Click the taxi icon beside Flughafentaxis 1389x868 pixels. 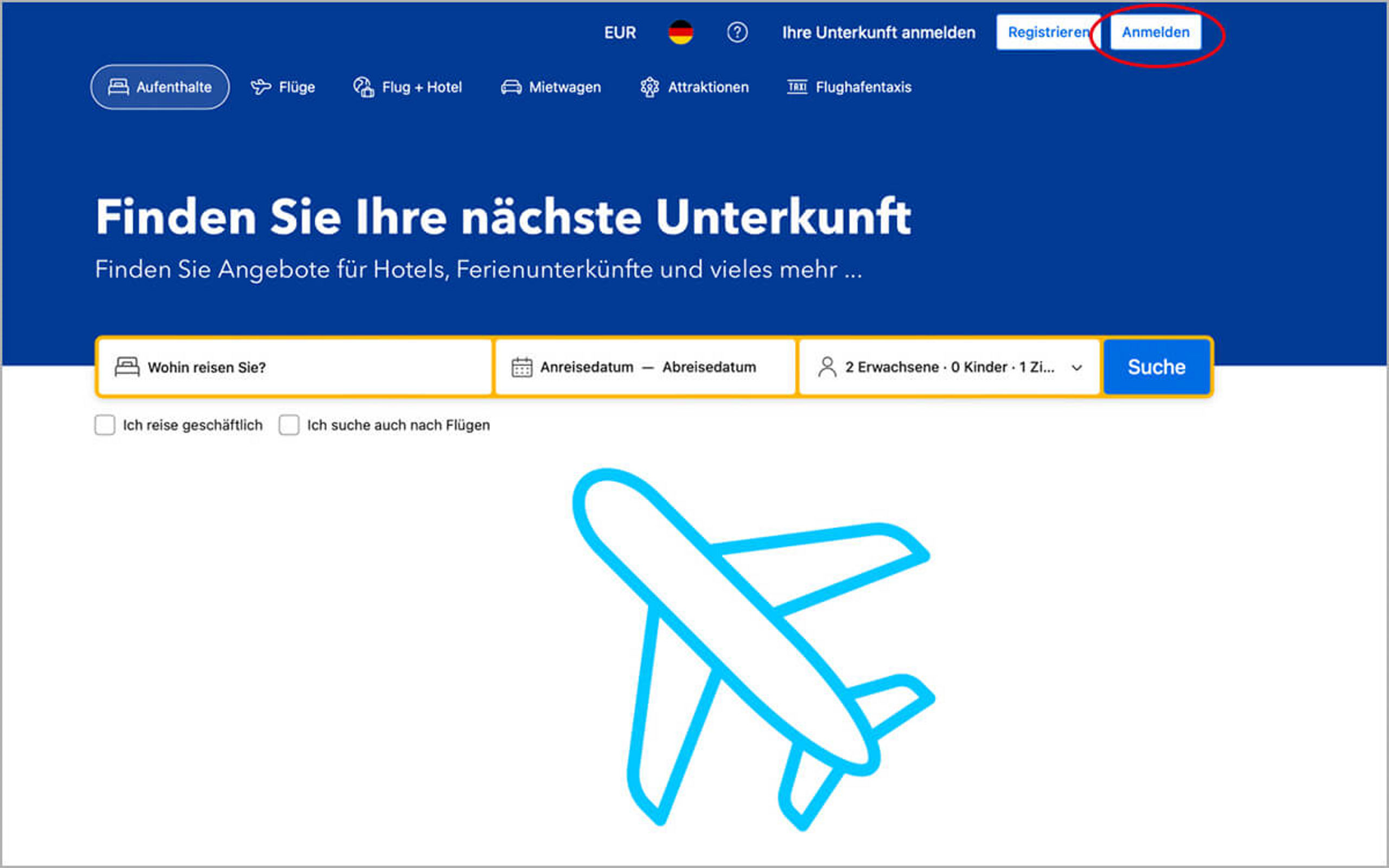pos(797,87)
